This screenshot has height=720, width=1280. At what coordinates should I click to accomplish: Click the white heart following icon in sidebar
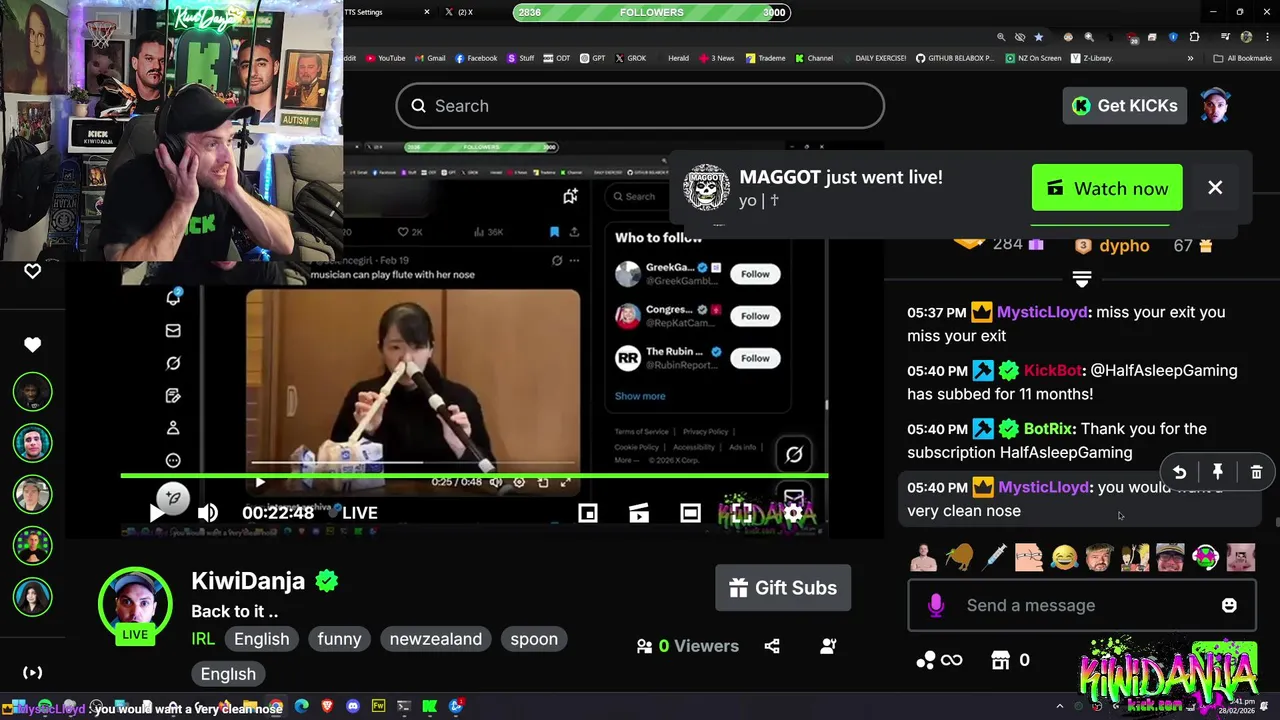click(x=33, y=345)
